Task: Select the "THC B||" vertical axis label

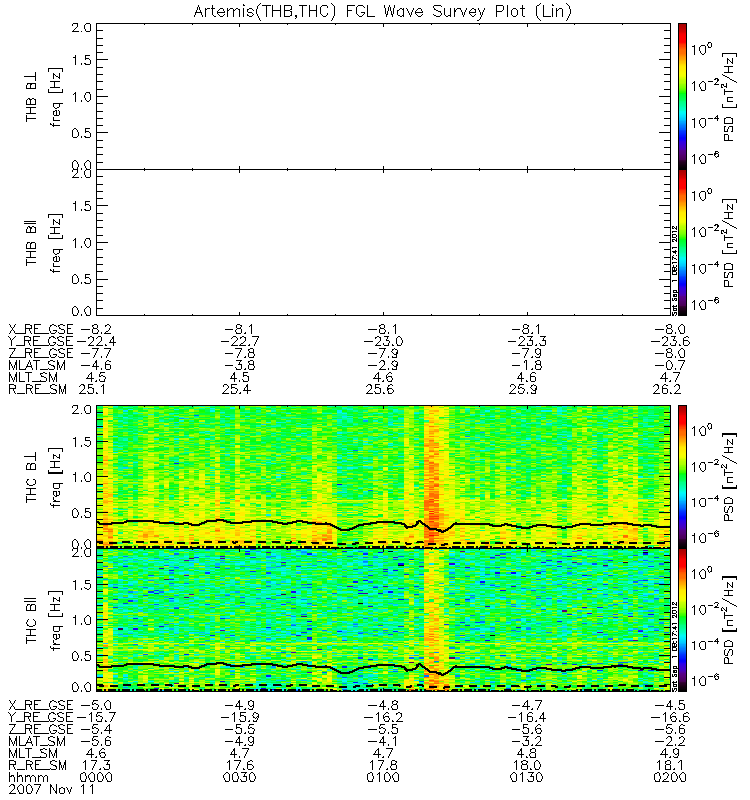Action: (32, 621)
